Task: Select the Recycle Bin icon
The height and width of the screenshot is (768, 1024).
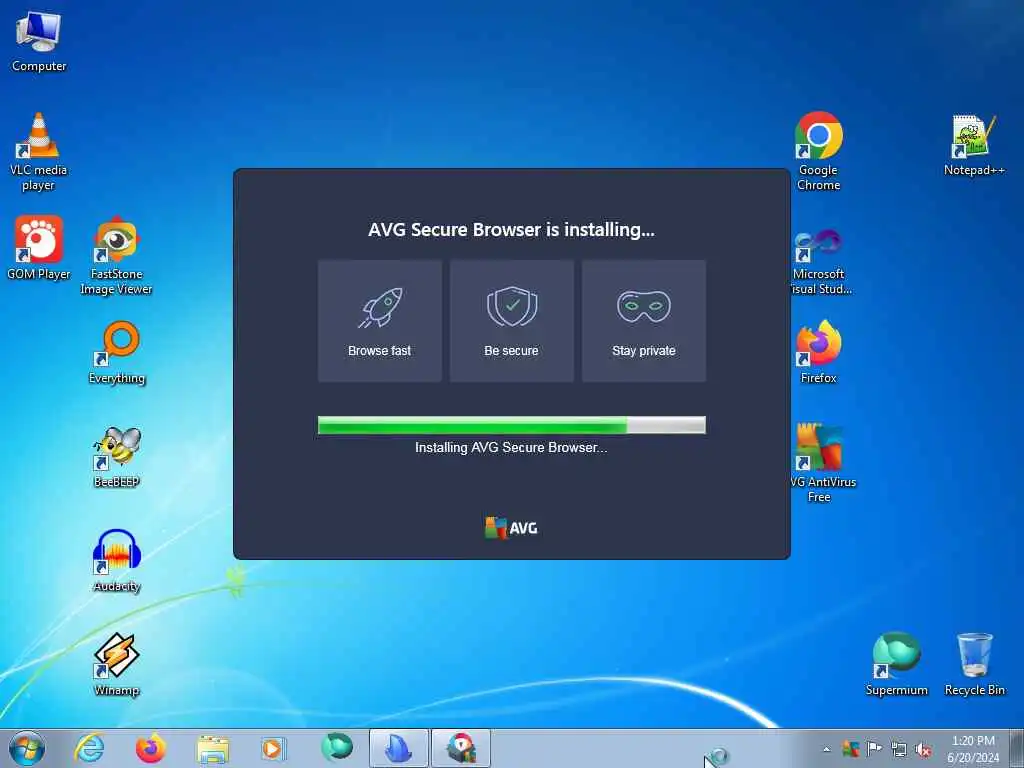Action: pos(974,664)
